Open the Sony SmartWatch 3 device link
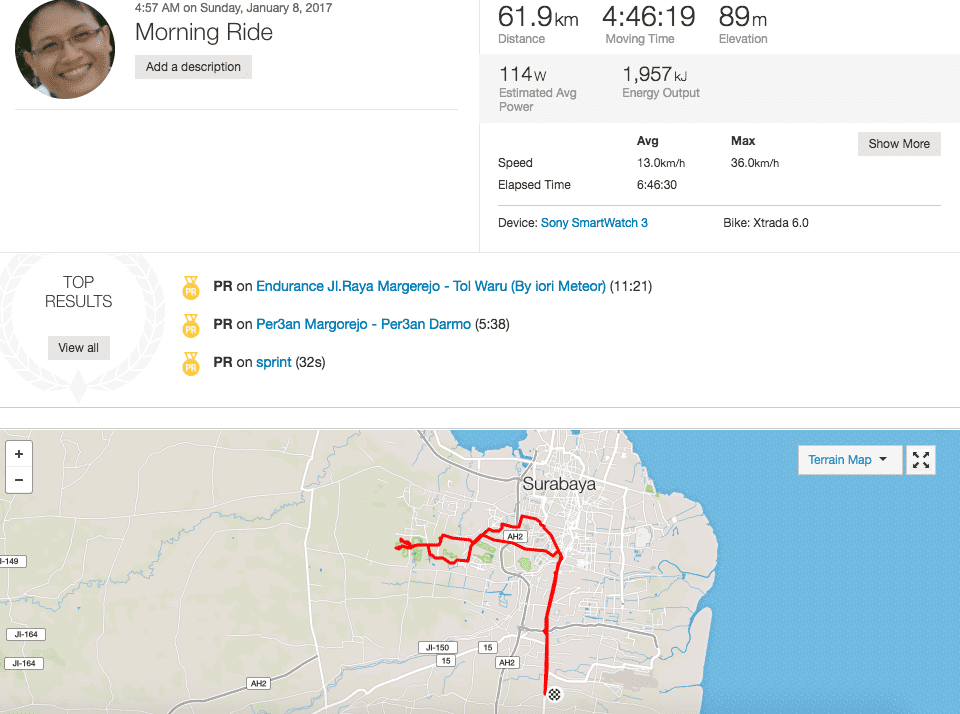Screen dimensions: 960x714 pos(594,223)
